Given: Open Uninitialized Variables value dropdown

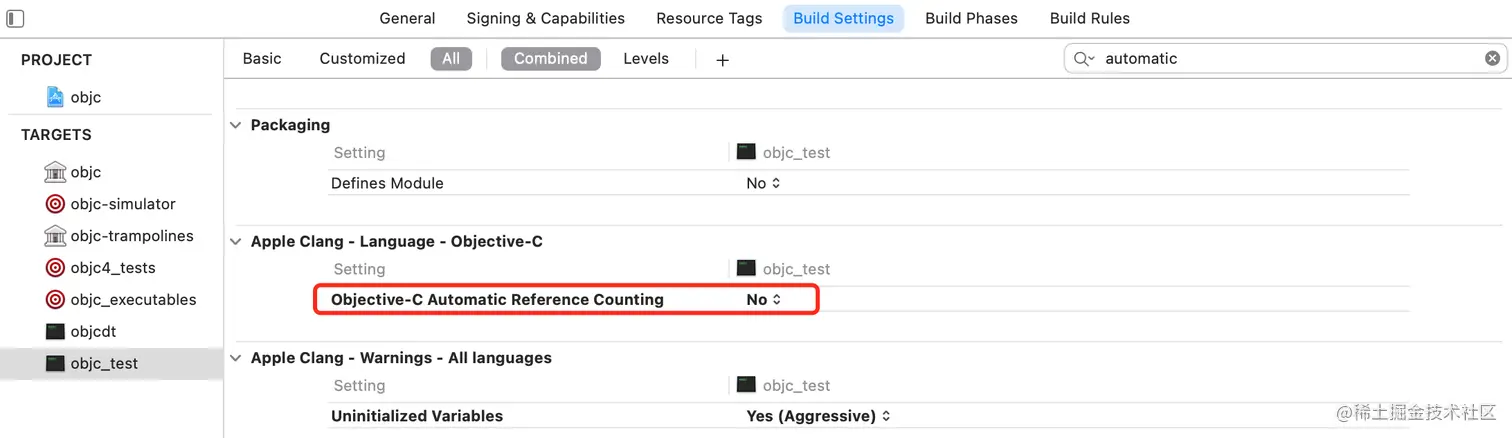Looking at the screenshot, I should [x=818, y=416].
